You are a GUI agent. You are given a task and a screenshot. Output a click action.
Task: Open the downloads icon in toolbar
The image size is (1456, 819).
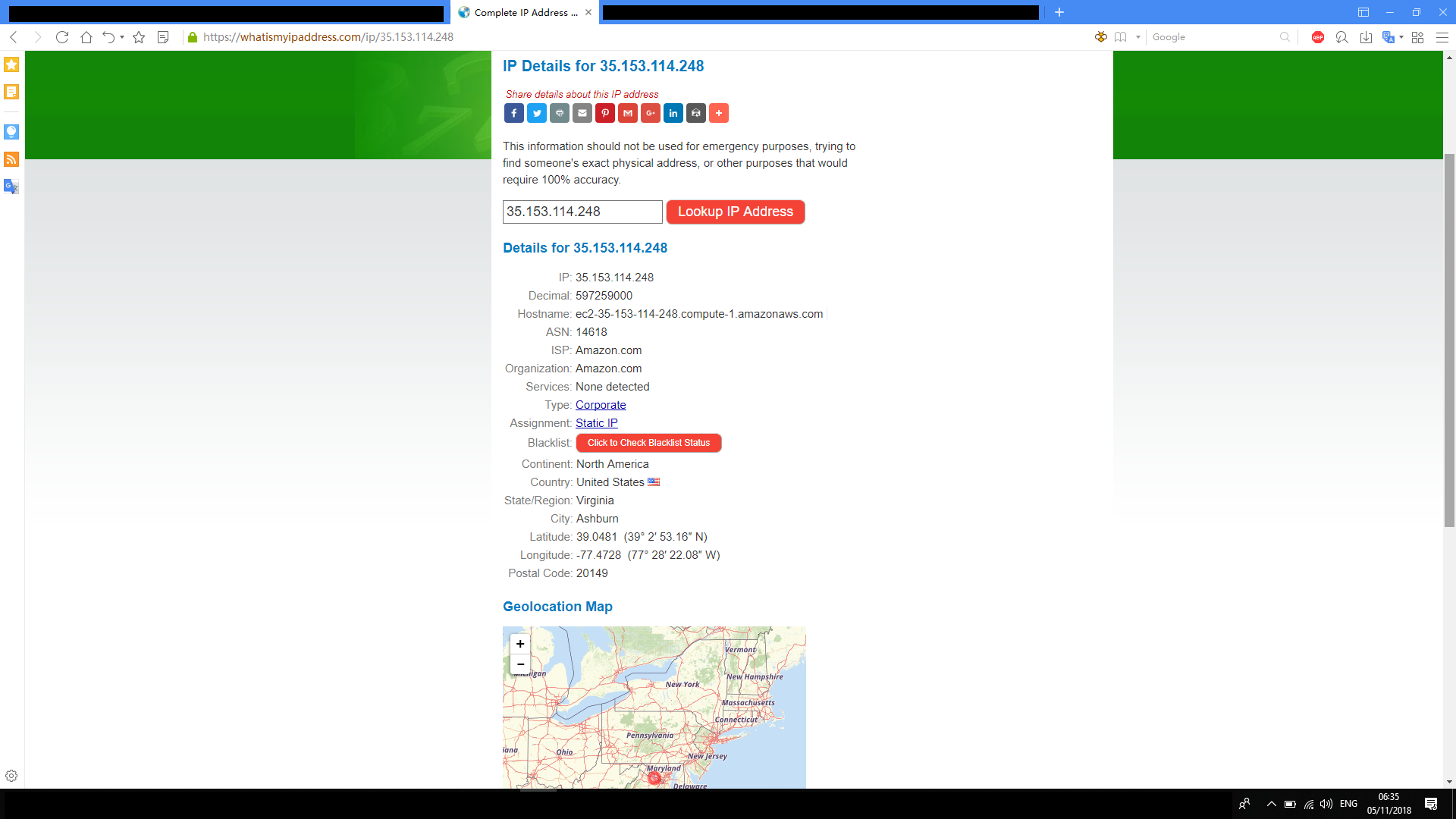click(1366, 37)
